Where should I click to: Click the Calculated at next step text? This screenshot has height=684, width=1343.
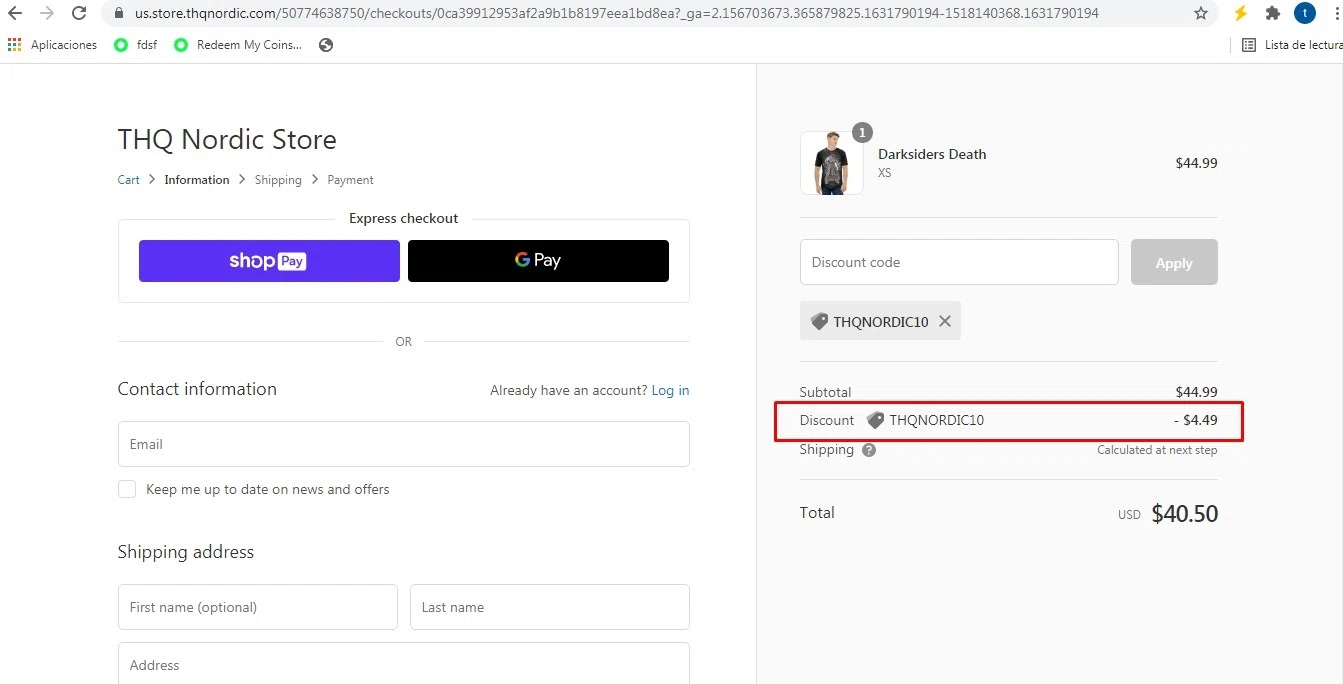(1157, 450)
